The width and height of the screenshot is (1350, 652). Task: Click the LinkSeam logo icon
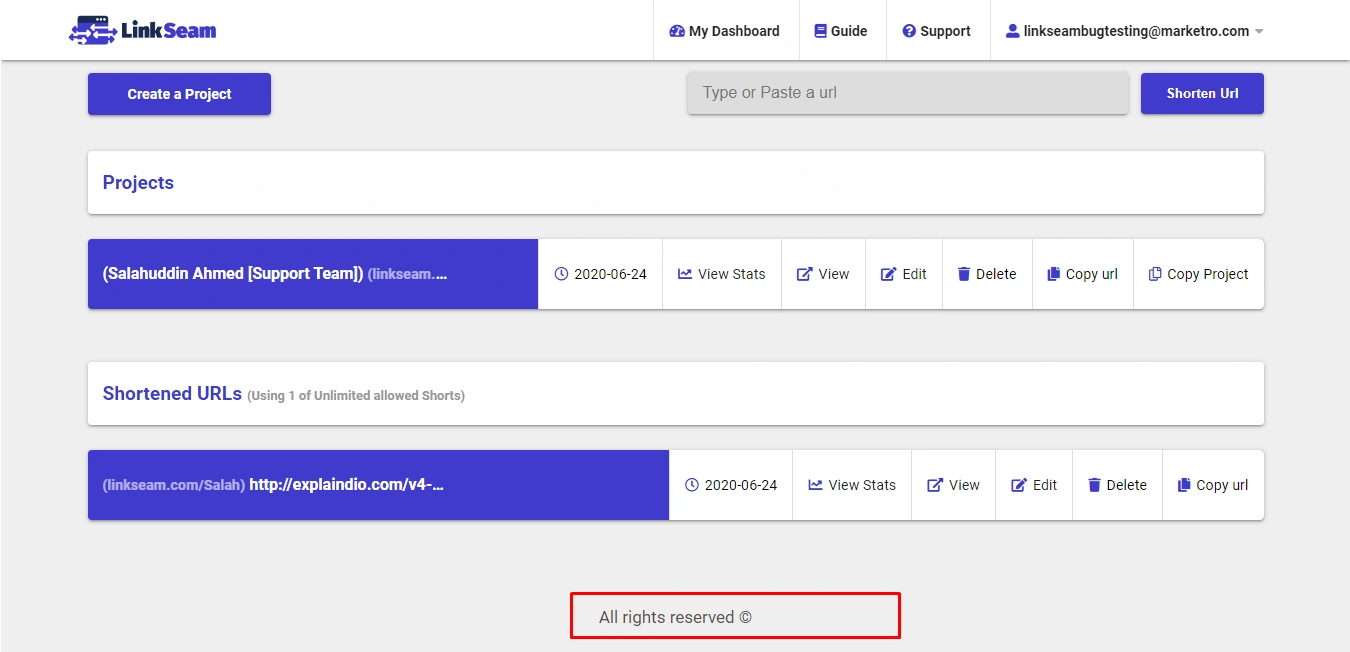pos(93,29)
